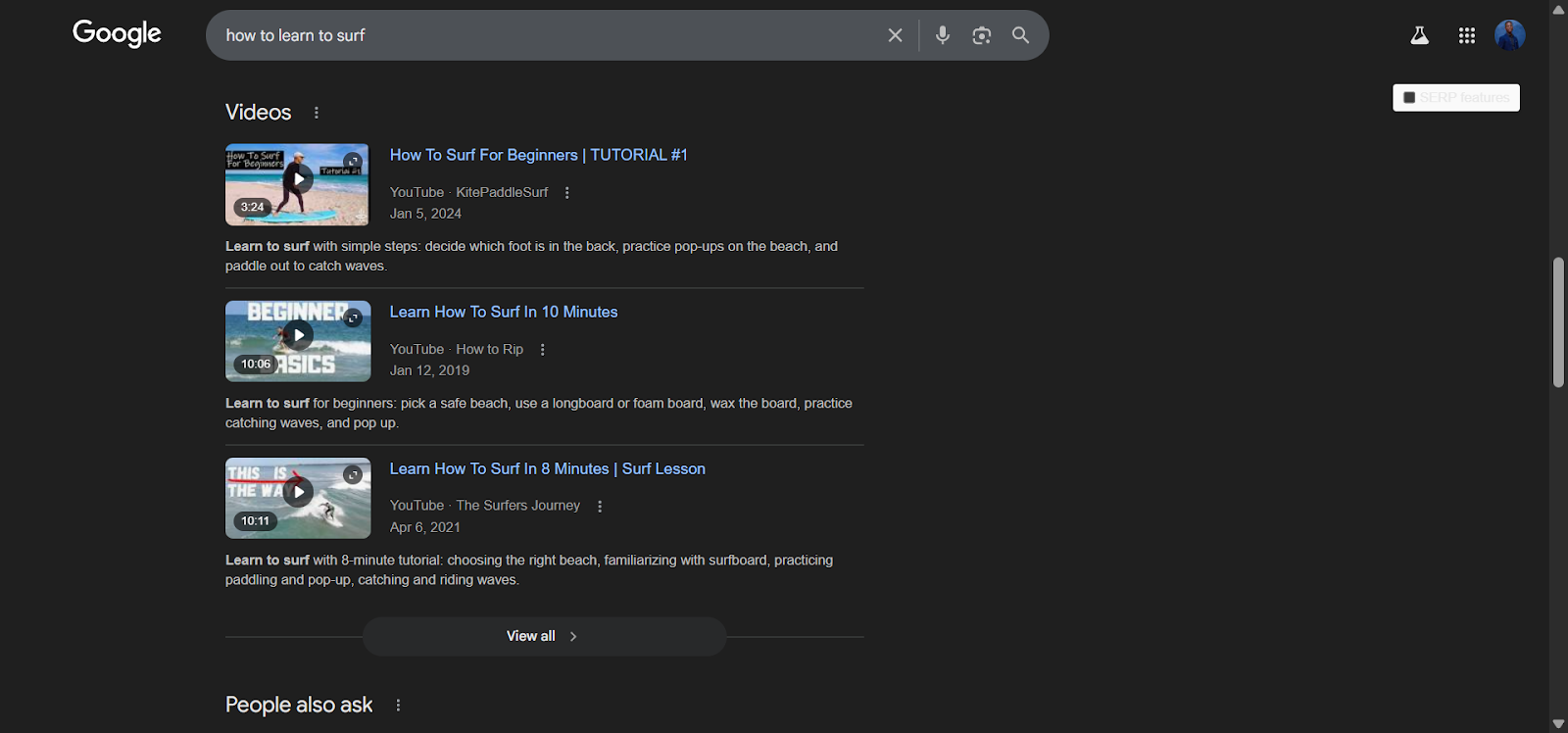Submit search with the magnifying glass icon

click(1020, 35)
